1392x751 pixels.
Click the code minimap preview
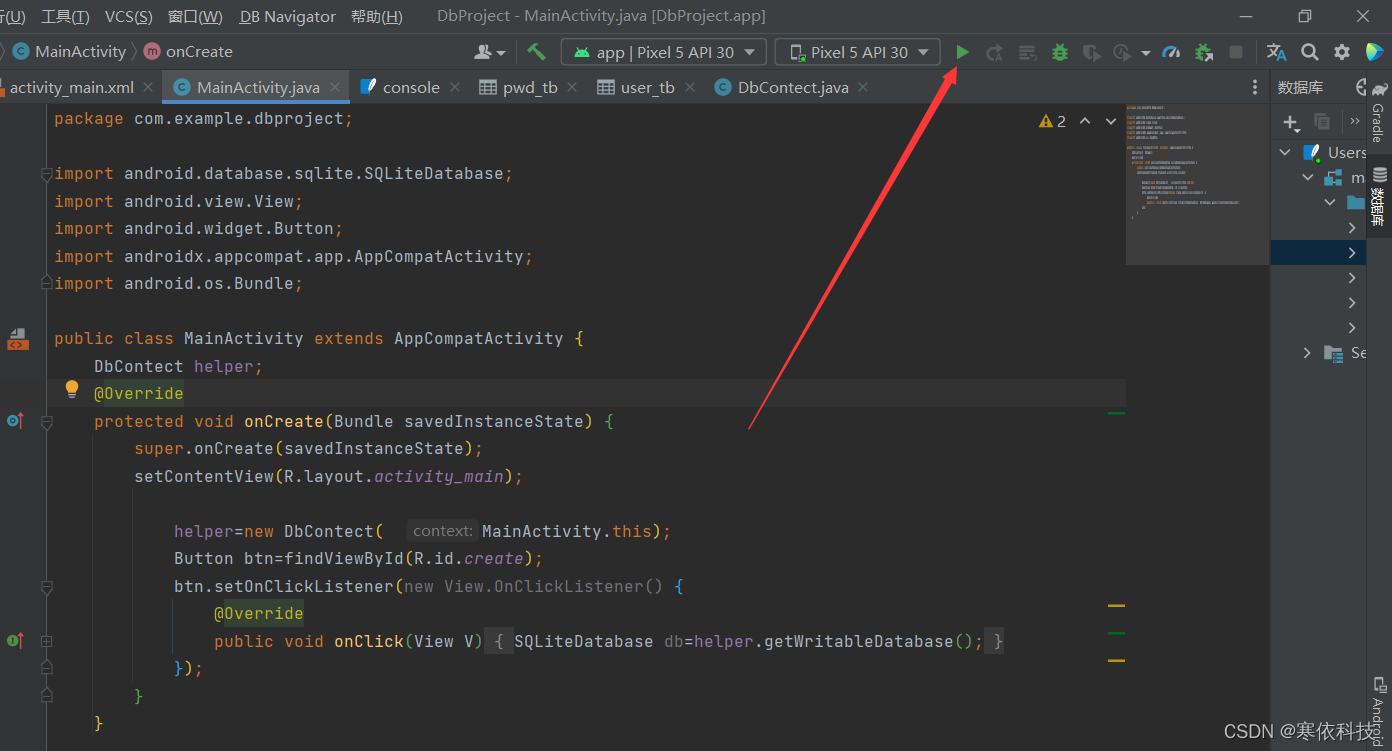(1197, 183)
